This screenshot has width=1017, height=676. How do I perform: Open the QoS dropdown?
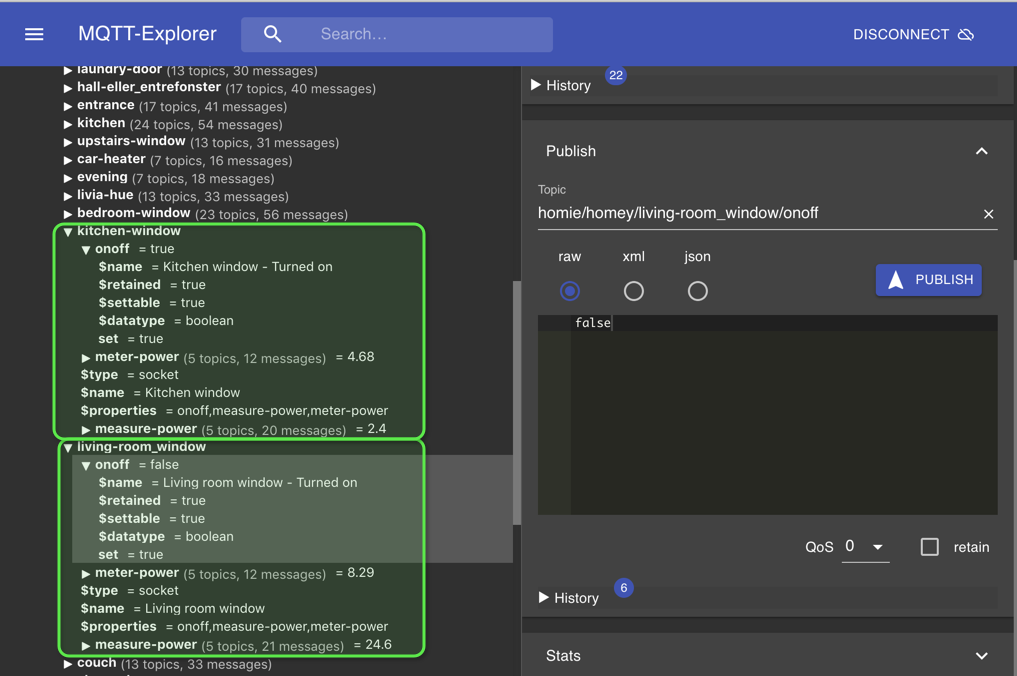point(865,546)
